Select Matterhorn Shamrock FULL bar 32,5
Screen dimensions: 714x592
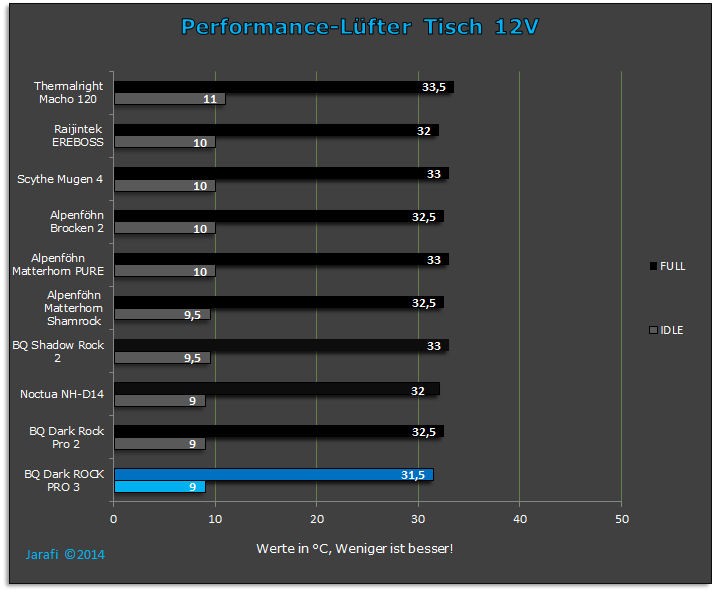tap(279, 302)
